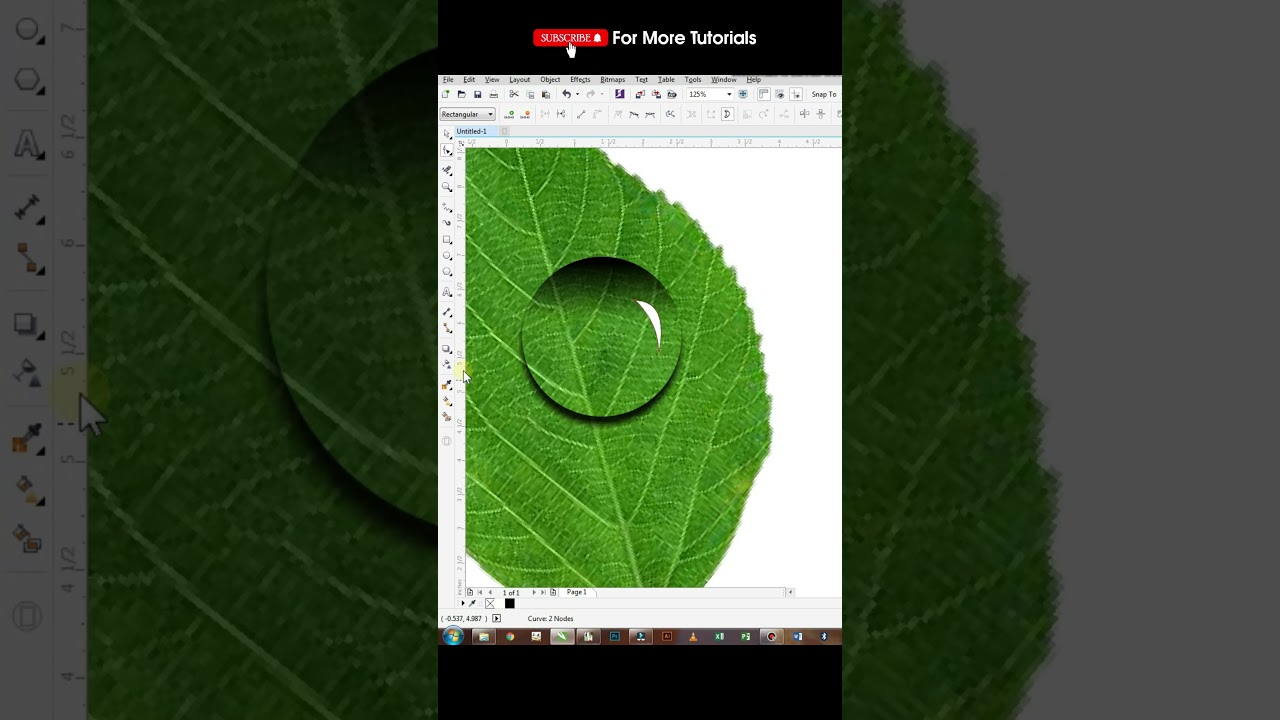Click the Add nodes icon
The height and width of the screenshot is (720, 1280).
(511, 114)
